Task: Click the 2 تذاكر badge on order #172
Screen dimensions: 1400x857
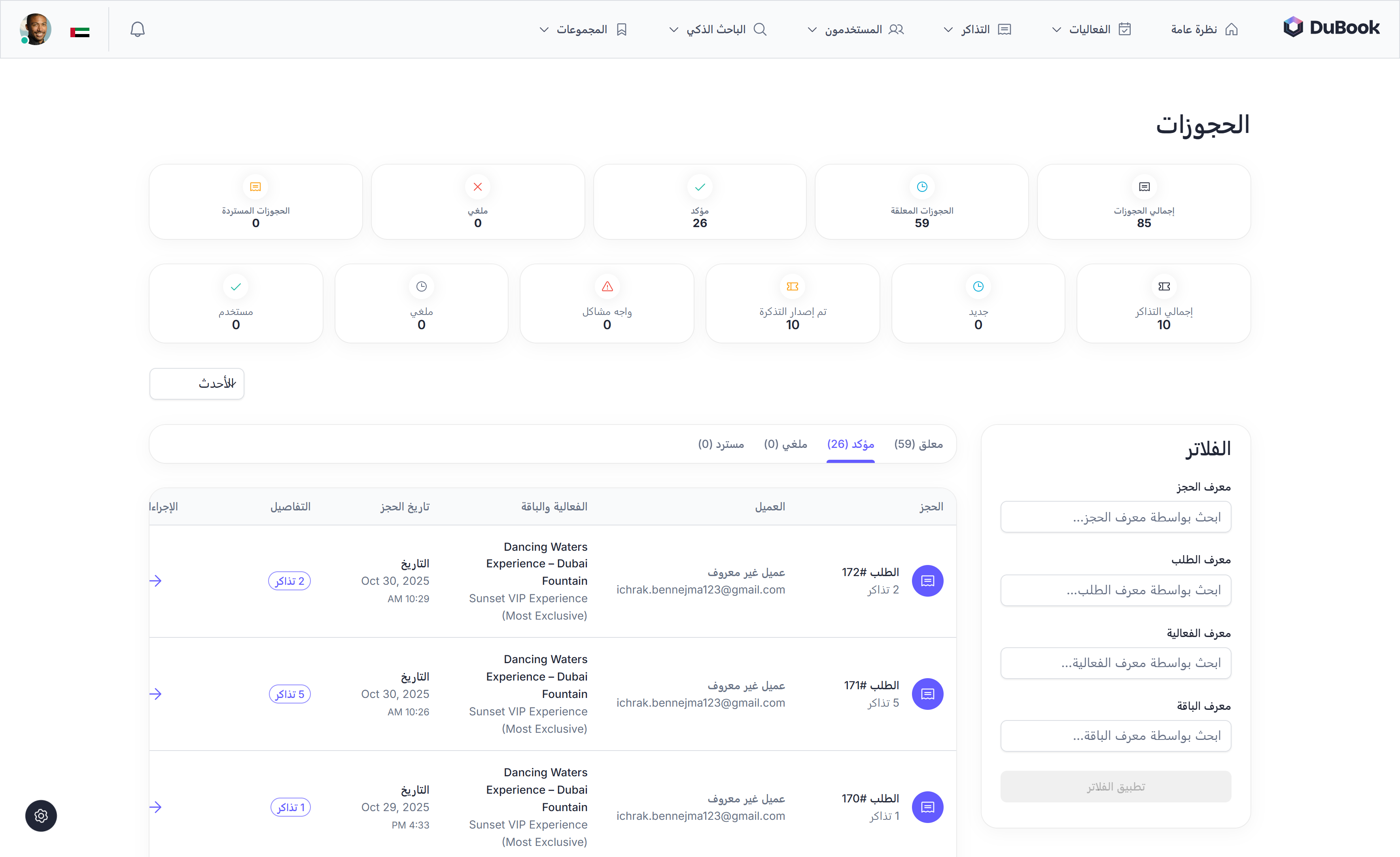Action: [289, 580]
